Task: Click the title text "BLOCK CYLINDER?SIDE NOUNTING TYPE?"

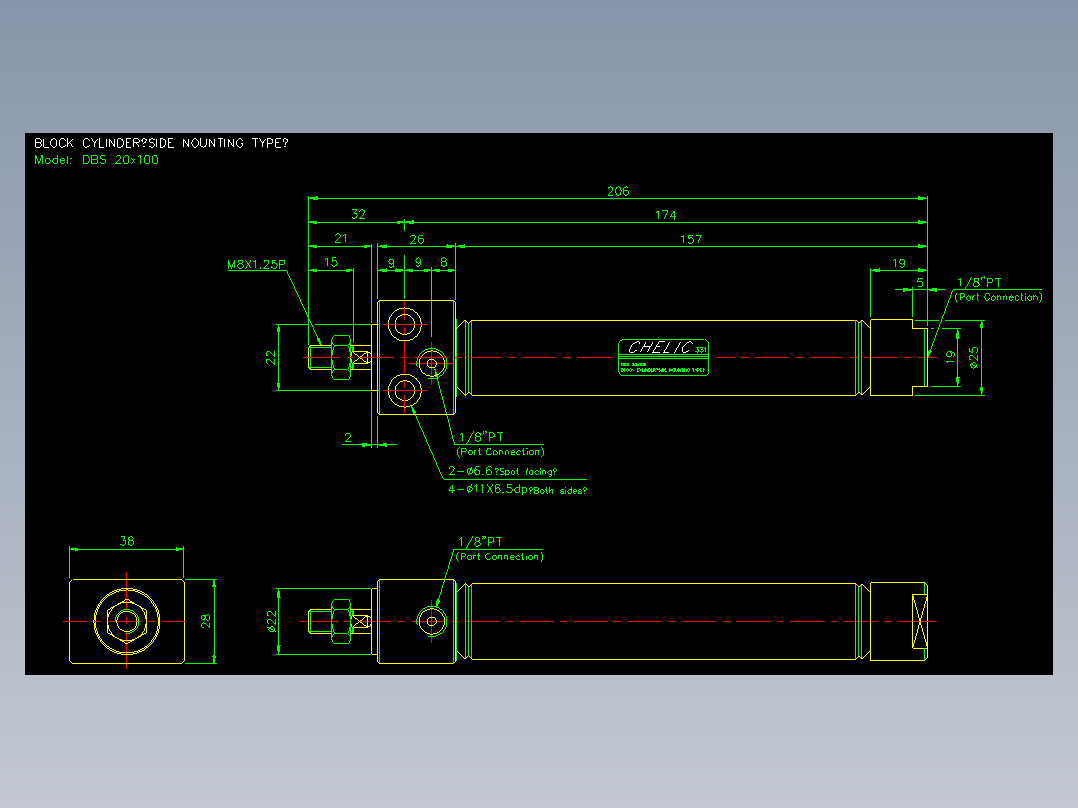Action: tap(162, 143)
